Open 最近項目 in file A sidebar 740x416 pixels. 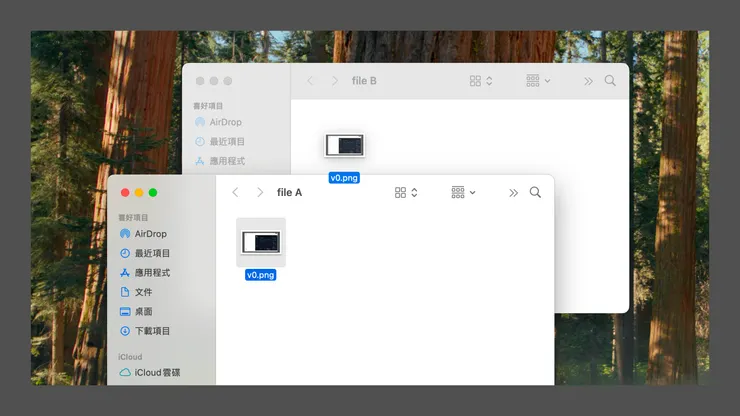tap(145, 253)
